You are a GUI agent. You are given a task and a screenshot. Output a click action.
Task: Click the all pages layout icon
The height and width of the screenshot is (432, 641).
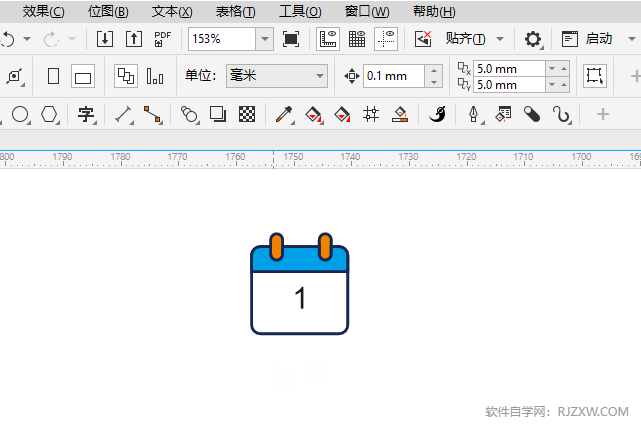(x=126, y=76)
